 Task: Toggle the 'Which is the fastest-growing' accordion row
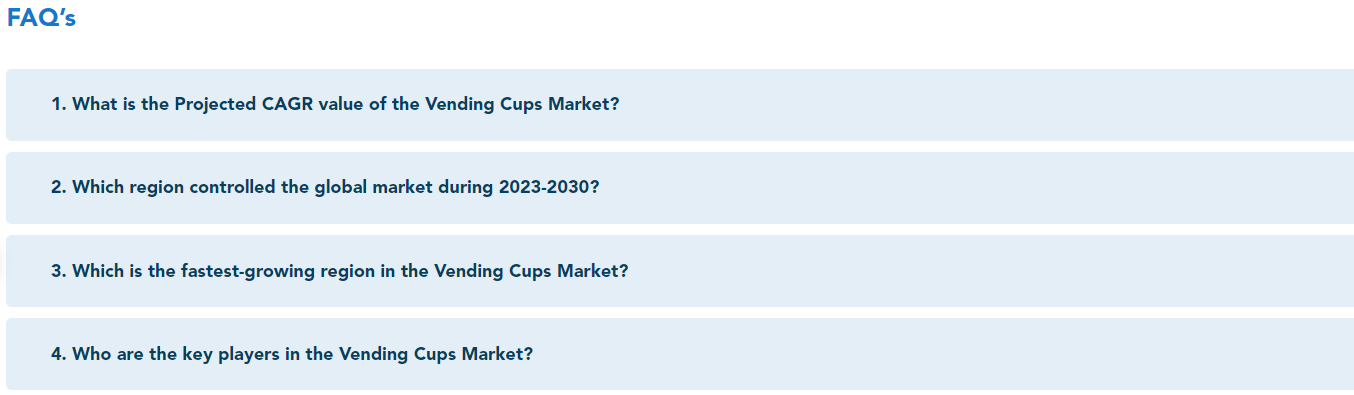point(680,271)
